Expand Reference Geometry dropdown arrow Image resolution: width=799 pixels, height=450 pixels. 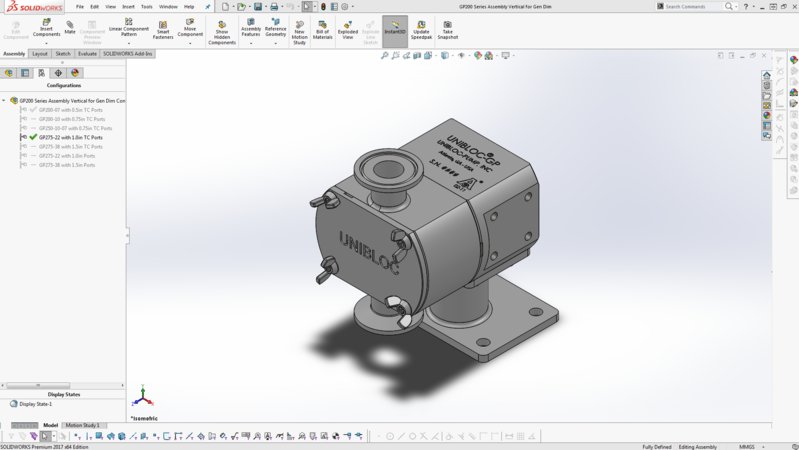(x=275, y=43)
